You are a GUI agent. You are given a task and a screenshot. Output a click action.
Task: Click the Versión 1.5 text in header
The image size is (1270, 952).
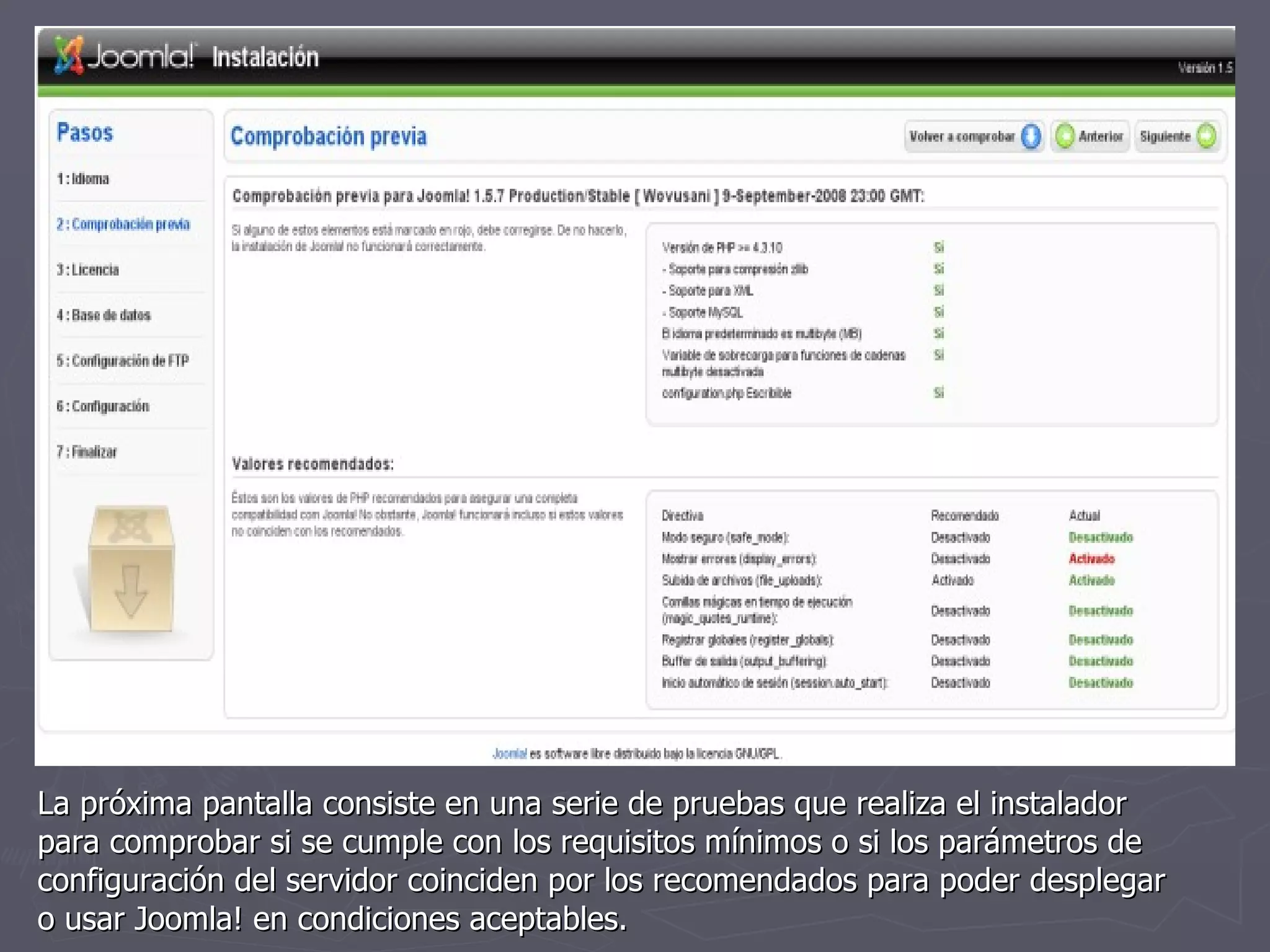click(1206, 68)
